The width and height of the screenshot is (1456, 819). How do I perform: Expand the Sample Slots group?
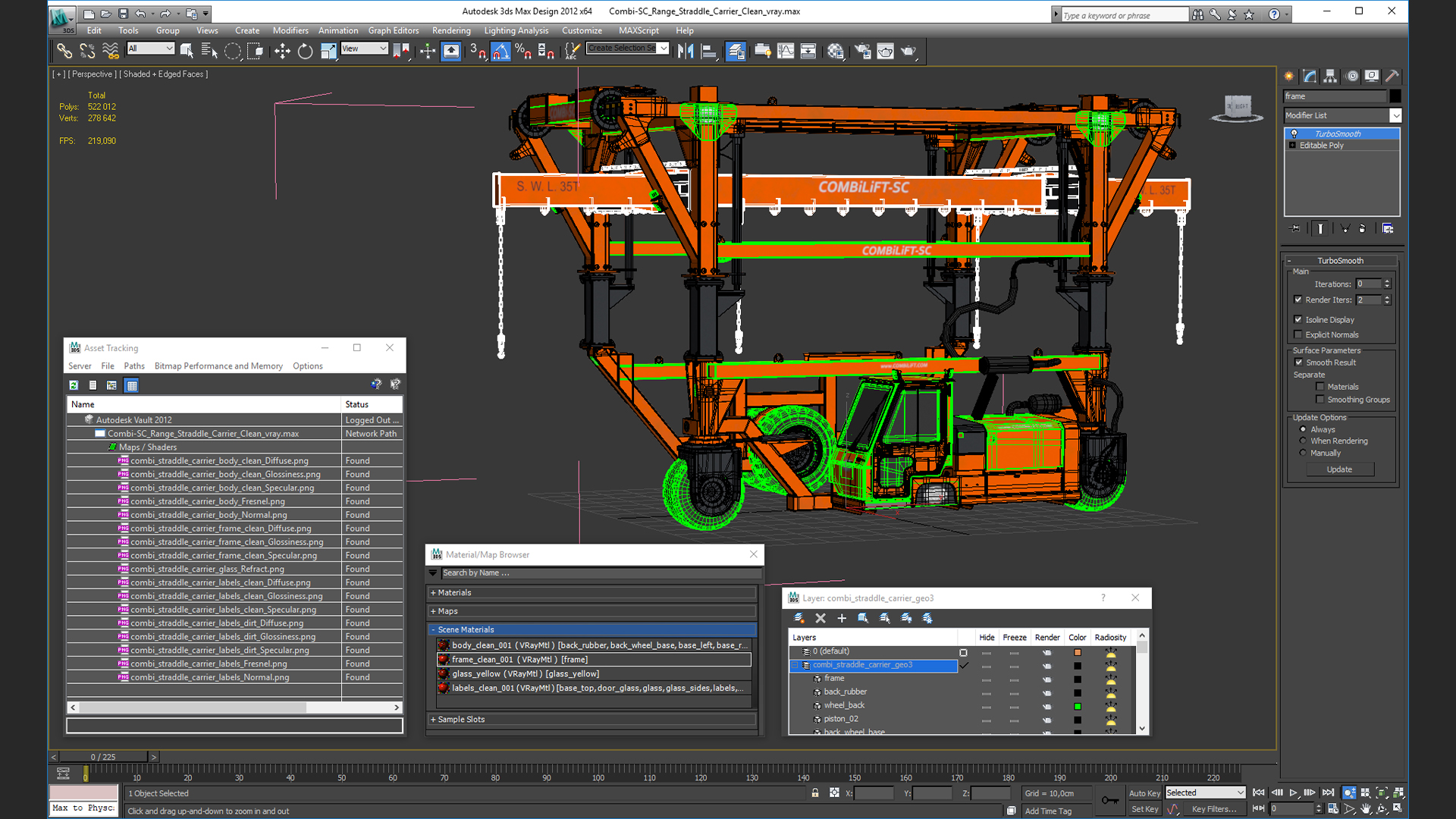pyautogui.click(x=591, y=719)
